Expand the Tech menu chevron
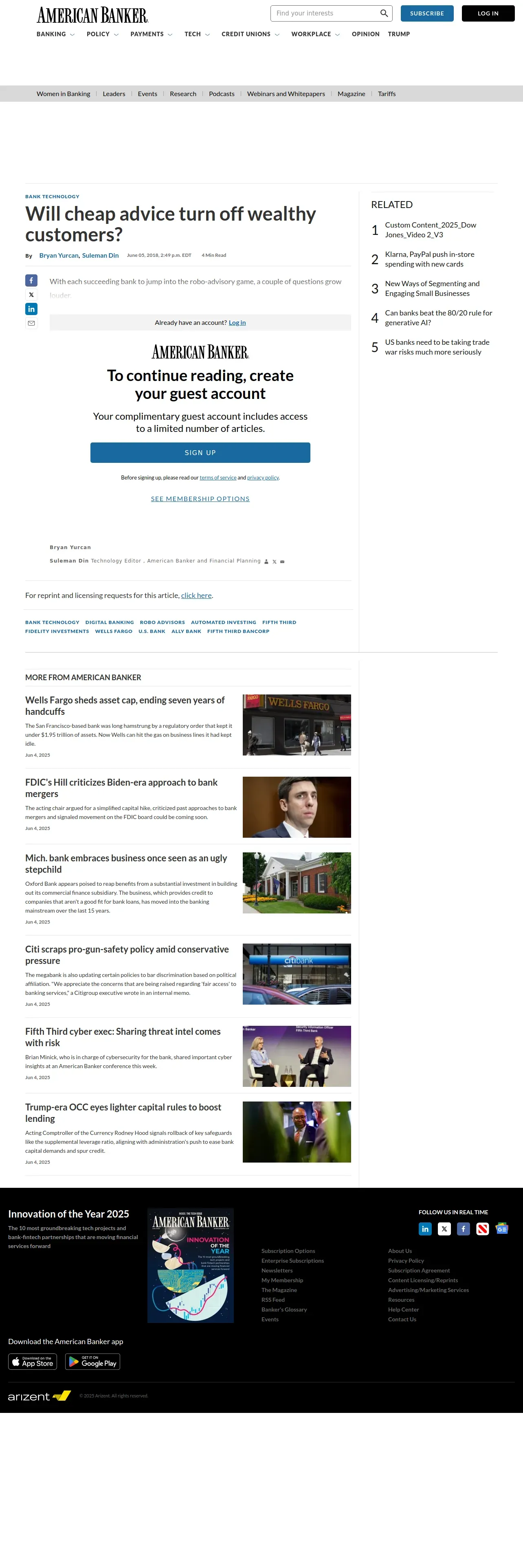The width and height of the screenshot is (523, 1568). [x=208, y=35]
